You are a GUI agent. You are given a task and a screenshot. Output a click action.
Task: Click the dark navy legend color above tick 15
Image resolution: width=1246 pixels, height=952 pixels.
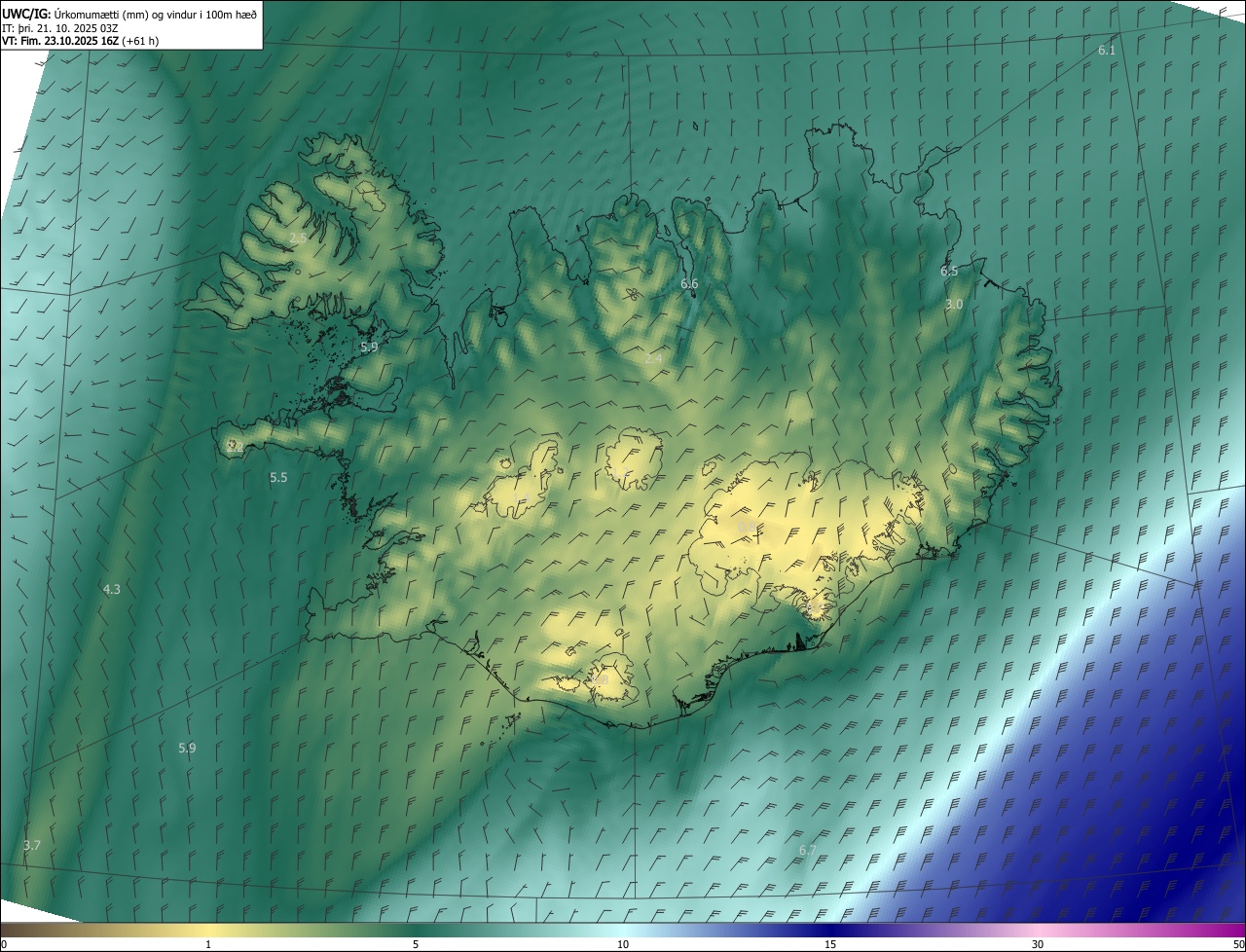[830, 930]
